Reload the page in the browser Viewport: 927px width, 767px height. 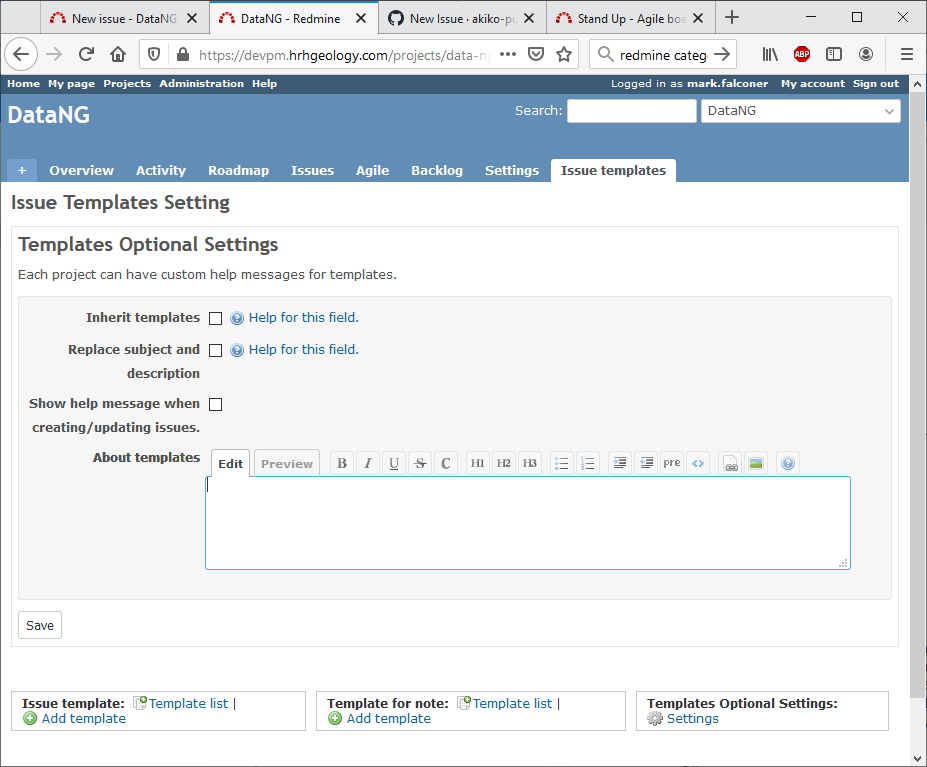pyautogui.click(x=86, y=54)
